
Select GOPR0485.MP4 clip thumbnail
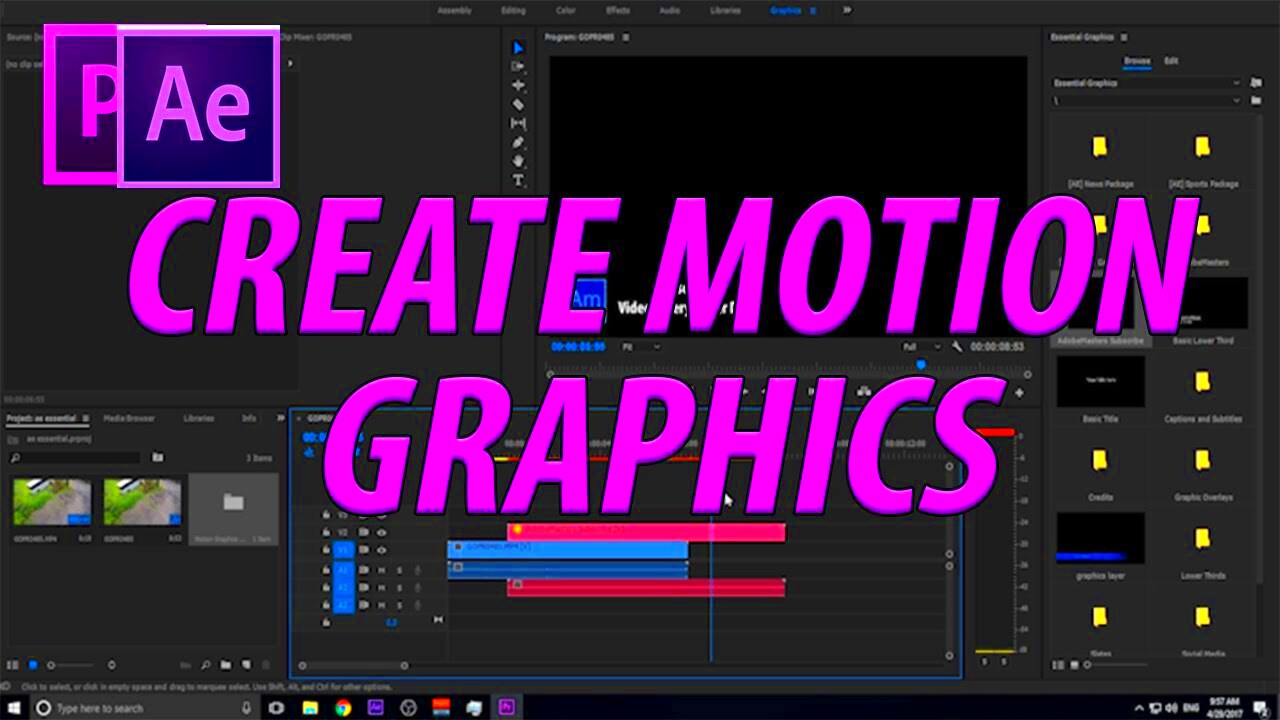(x=52, y=501)
